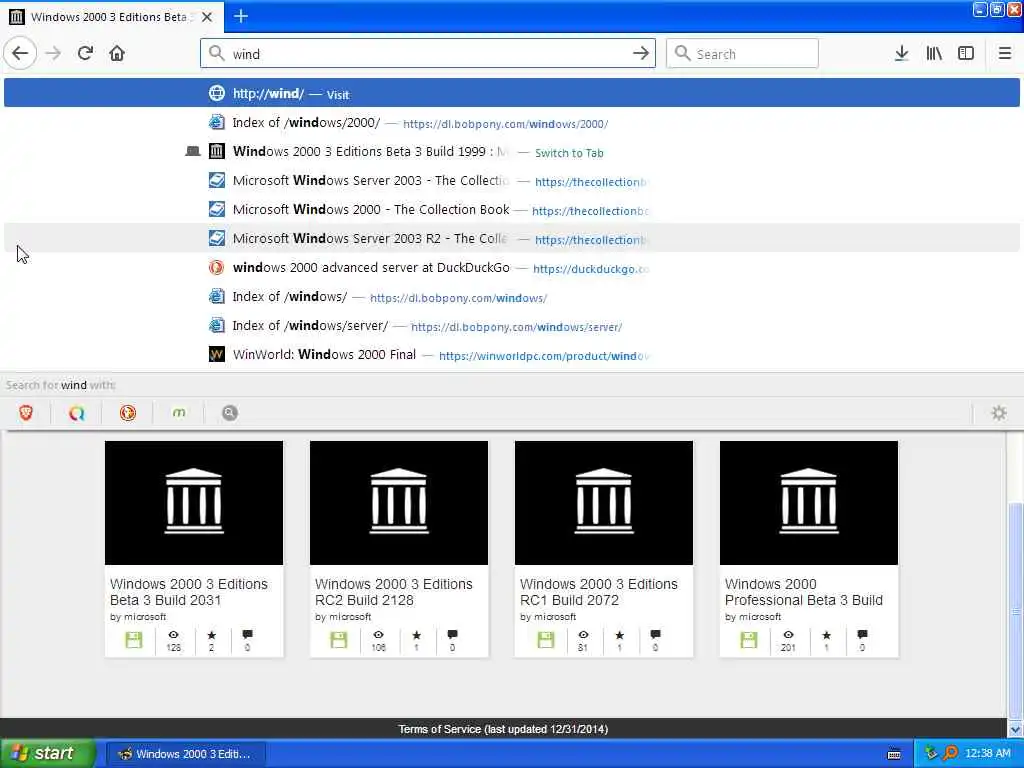This screenshot has height=768, width=1024.
Task: Click software floppy icon on Professional Beta 3 card
Action: coord(749,640)
